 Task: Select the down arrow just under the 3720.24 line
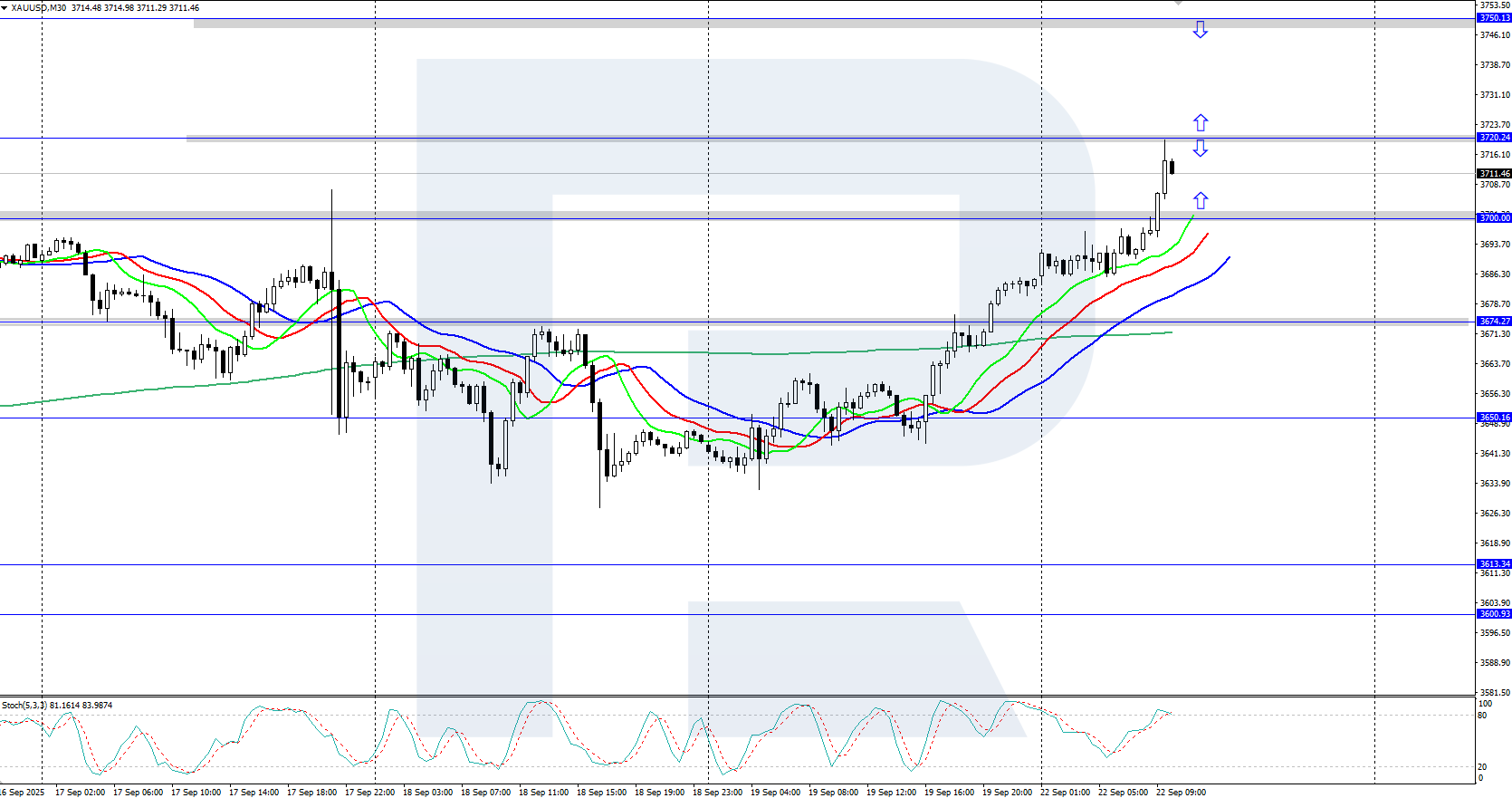tap(1200, 149)
